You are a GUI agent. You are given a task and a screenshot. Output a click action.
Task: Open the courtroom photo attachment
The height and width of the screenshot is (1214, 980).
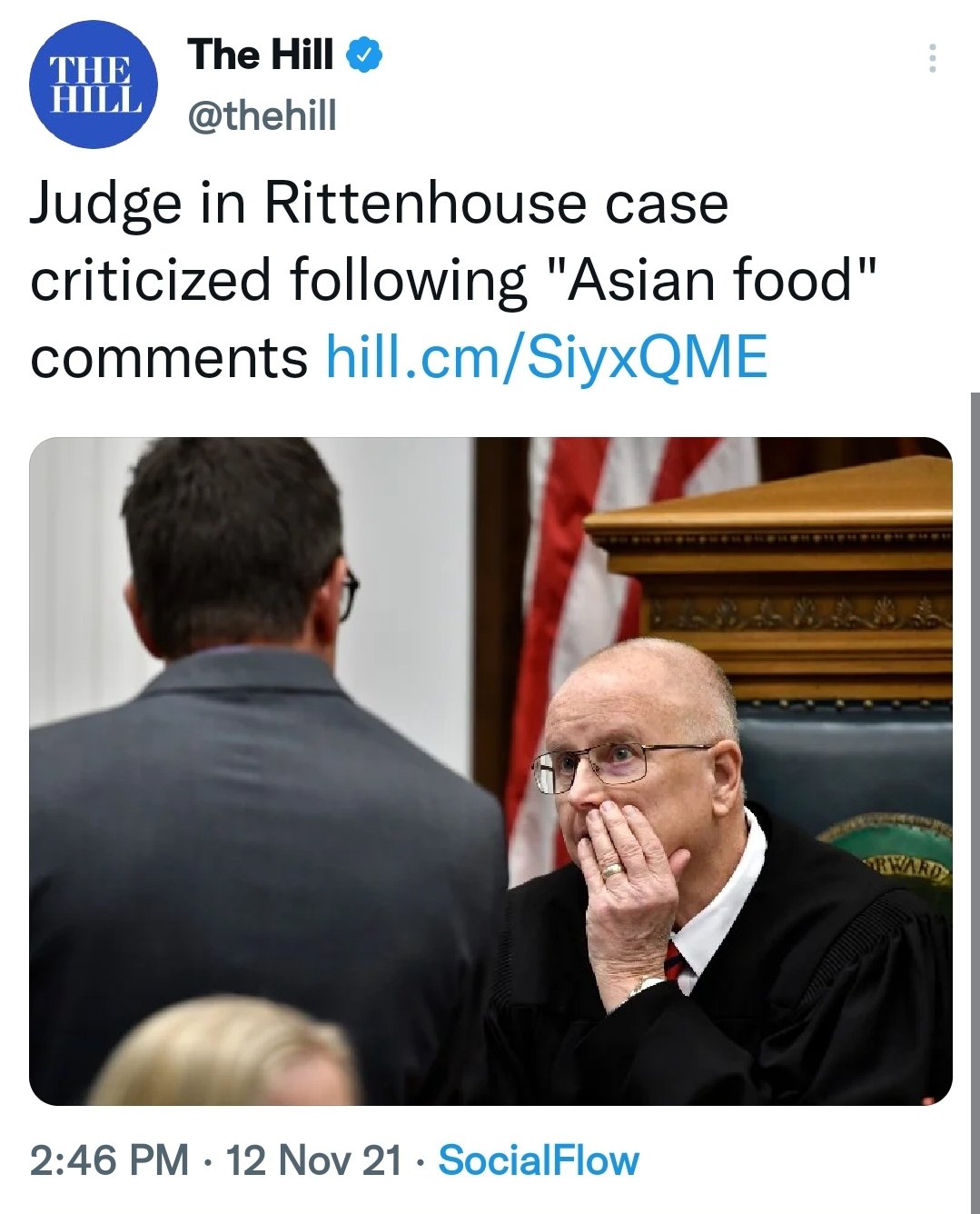click(x=490, y=771)
